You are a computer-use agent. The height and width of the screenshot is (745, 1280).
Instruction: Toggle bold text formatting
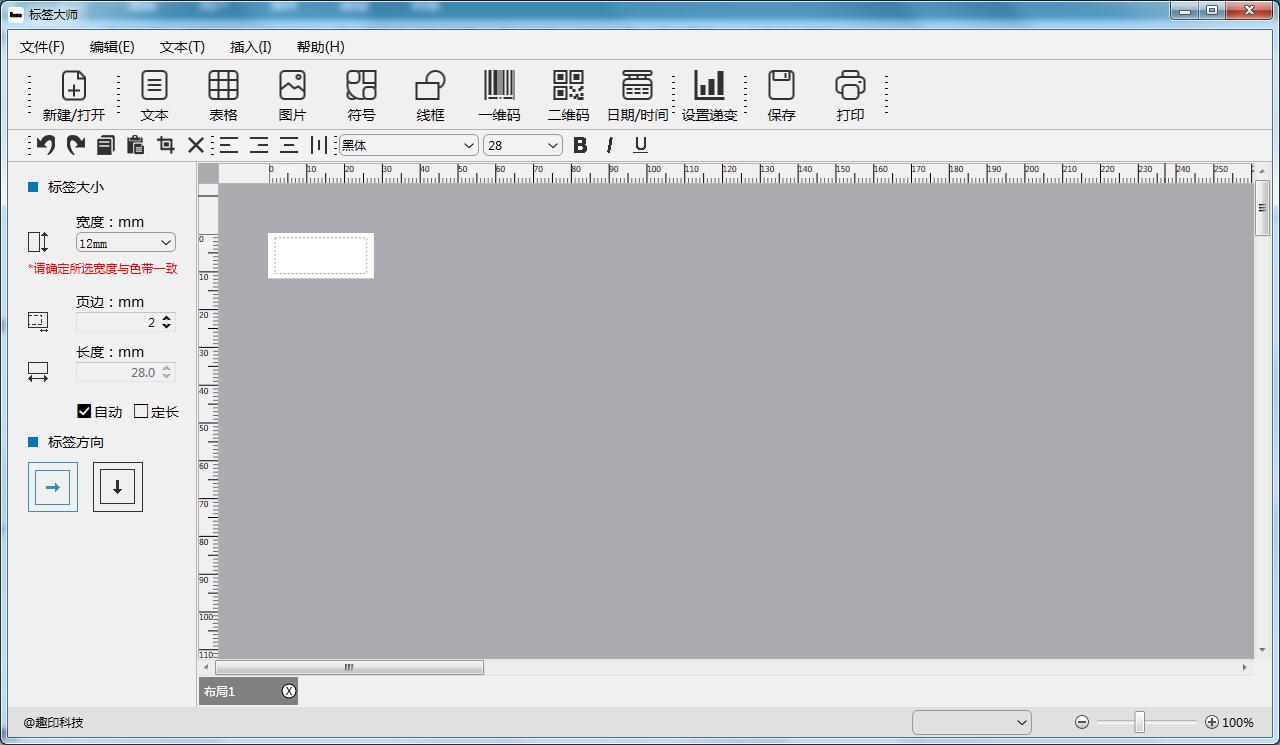coord(580,145)
